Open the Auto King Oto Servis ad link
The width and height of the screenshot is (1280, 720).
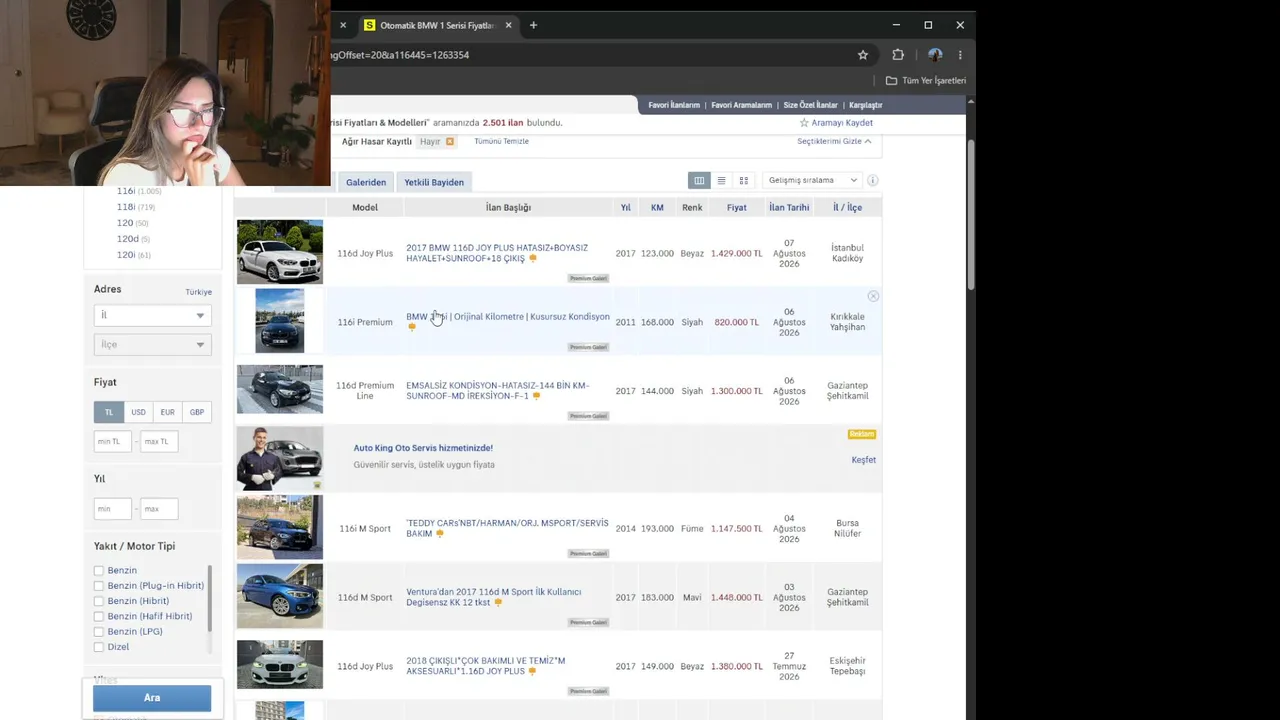coord(423,448)
